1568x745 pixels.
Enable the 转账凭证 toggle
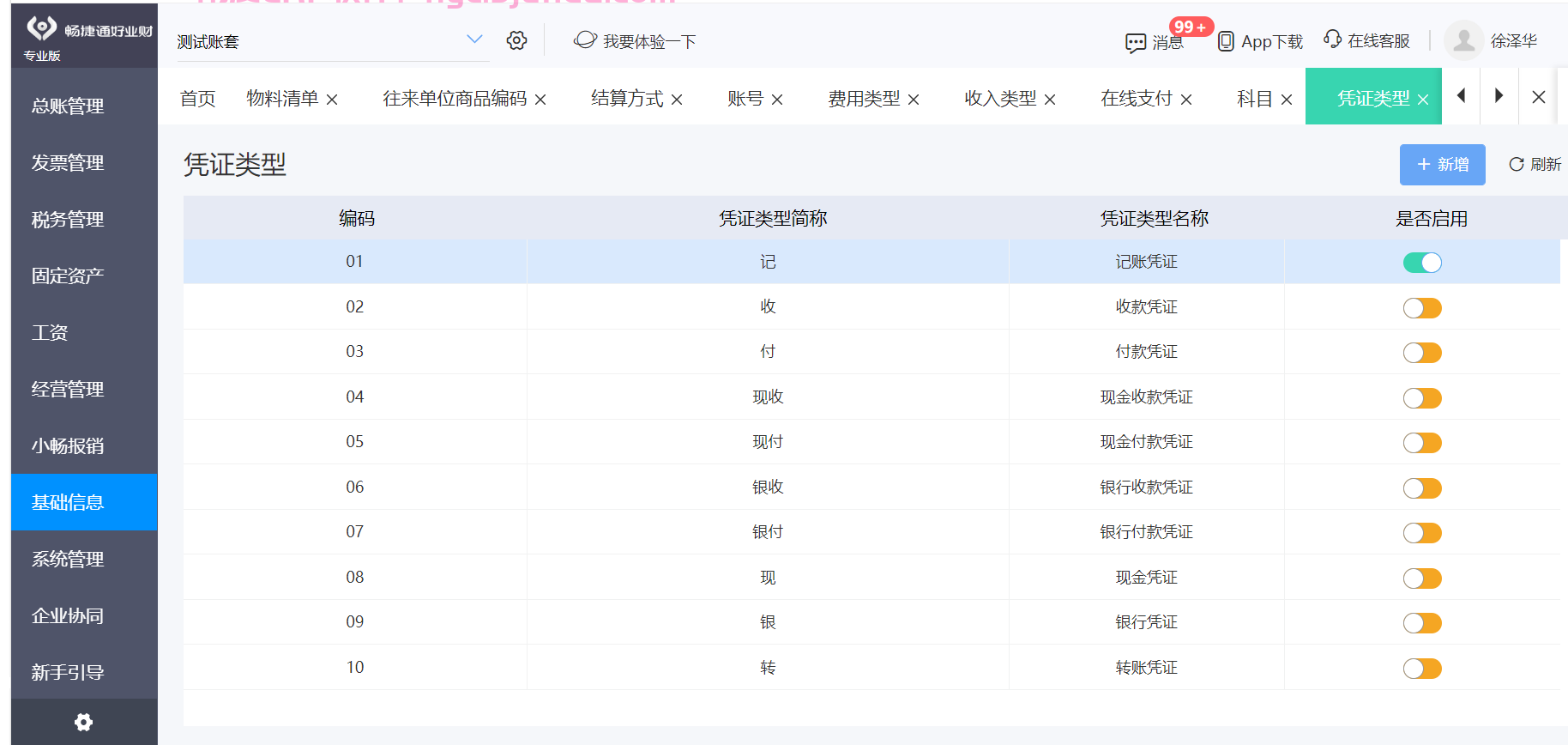[x=1422, y=669]
